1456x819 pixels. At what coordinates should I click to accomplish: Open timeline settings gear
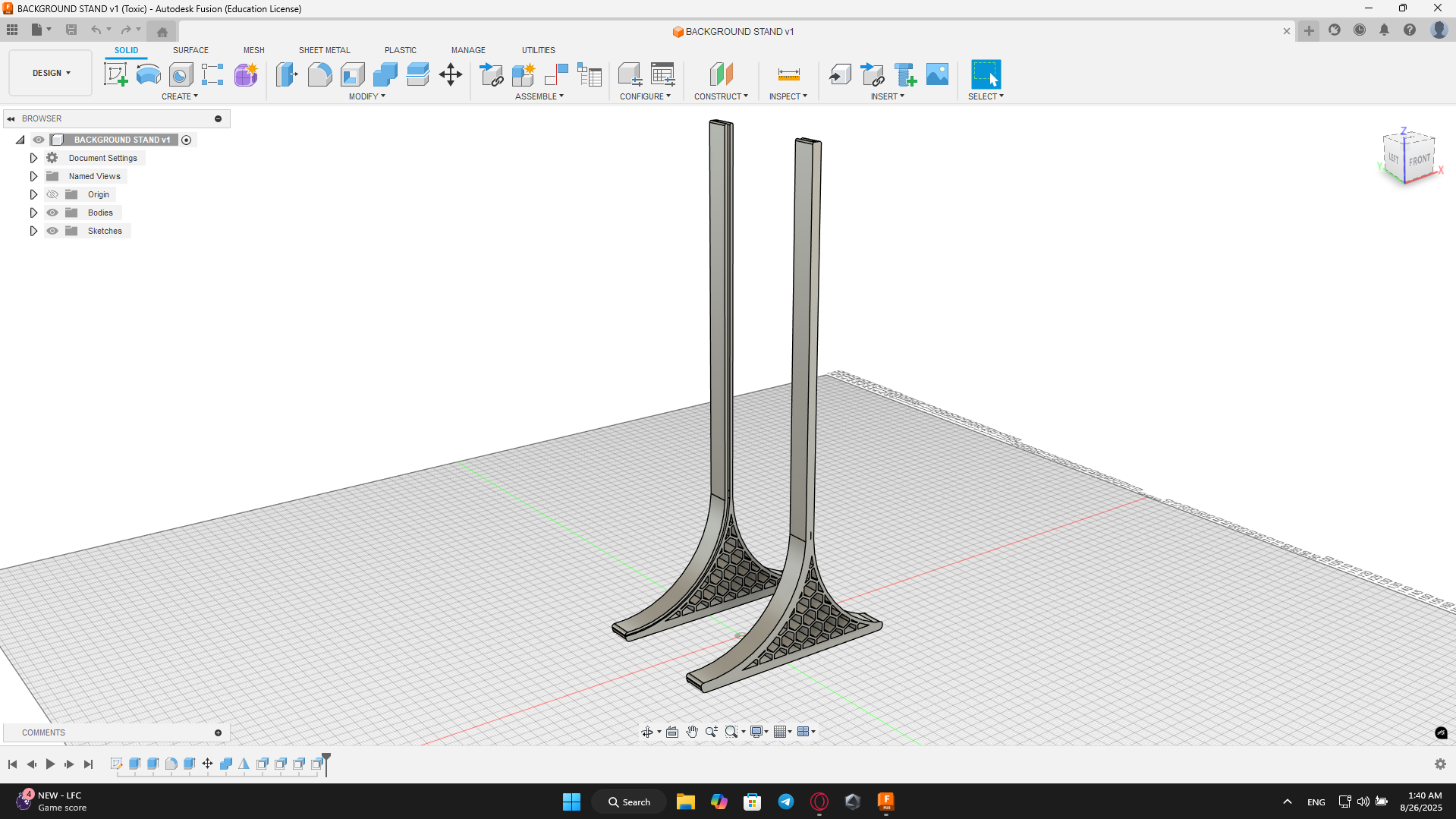1440,764
